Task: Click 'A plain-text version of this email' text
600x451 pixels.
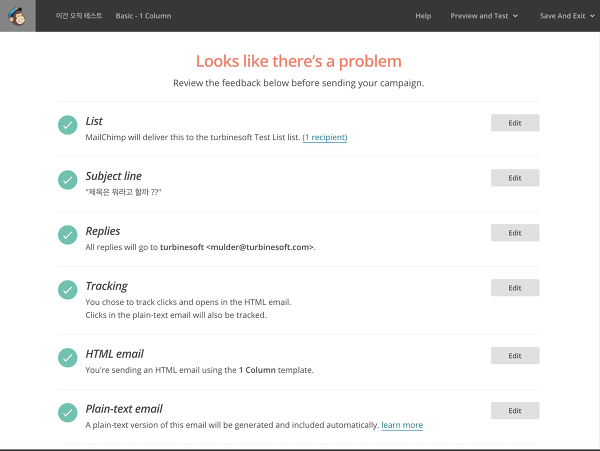Action: pyautogui.click(x=232, y=425)
